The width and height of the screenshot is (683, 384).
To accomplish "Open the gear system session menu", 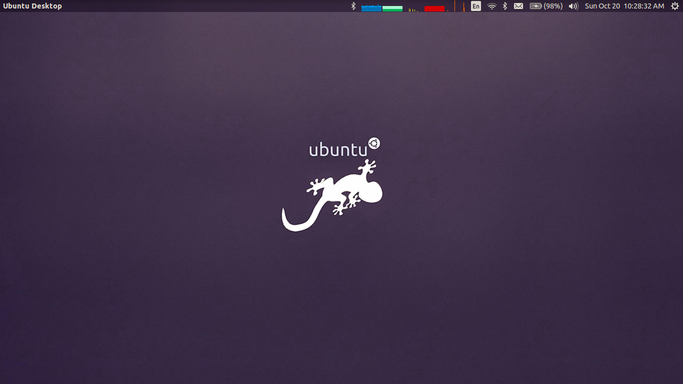I will click(x=675, y=6).
